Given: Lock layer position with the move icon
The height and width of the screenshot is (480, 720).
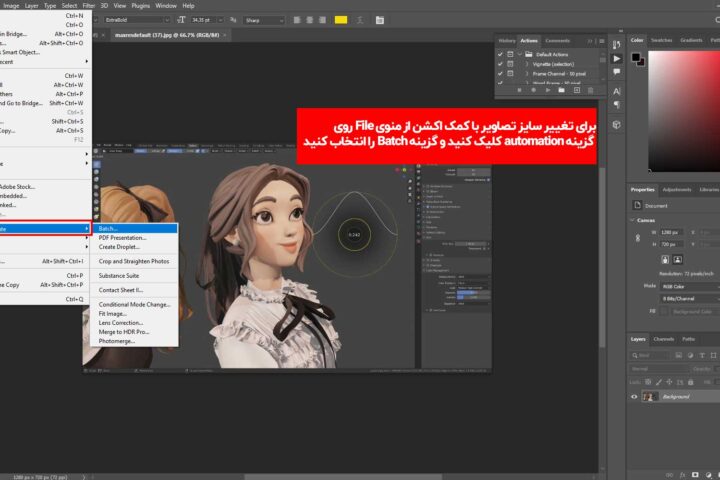Looking at the screenshot, I should (x=669, y=382).
